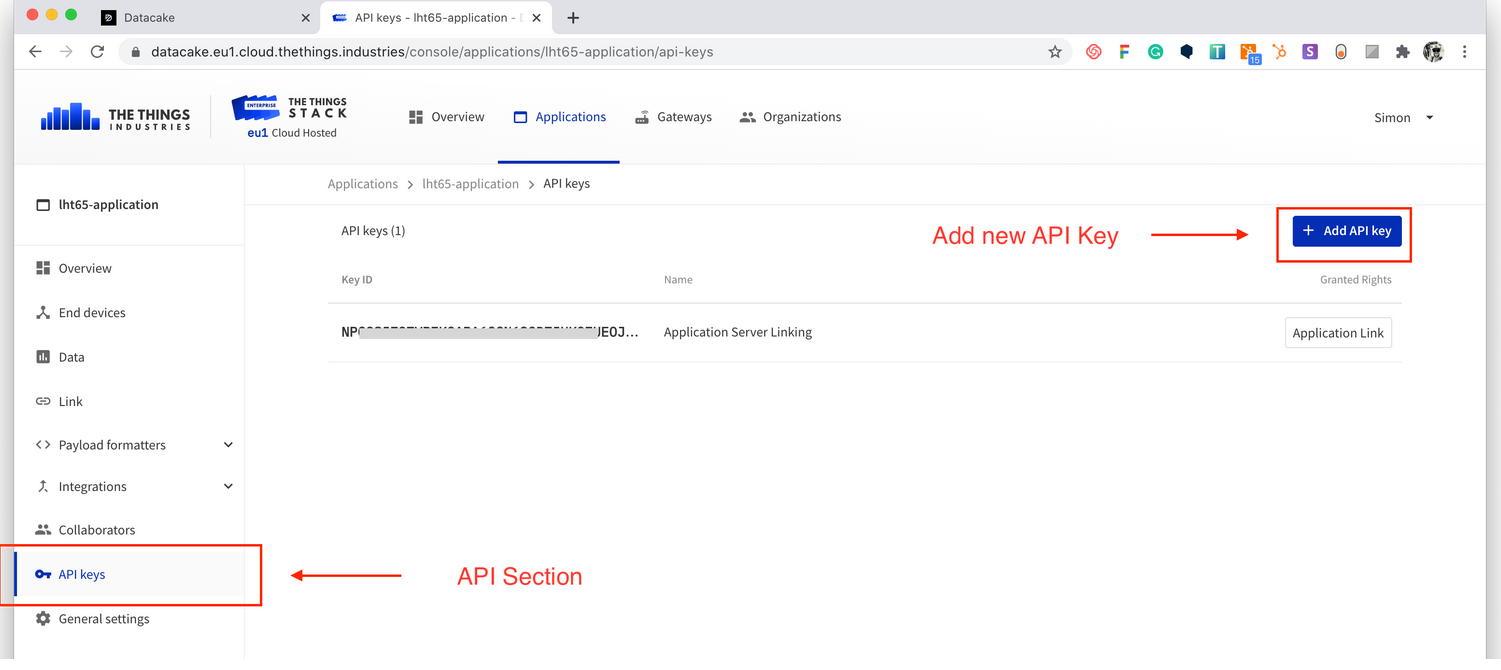Click the Add API key button
Image resolution: width=1501 pixels, height=670 pixels.
pos(1347,231)
